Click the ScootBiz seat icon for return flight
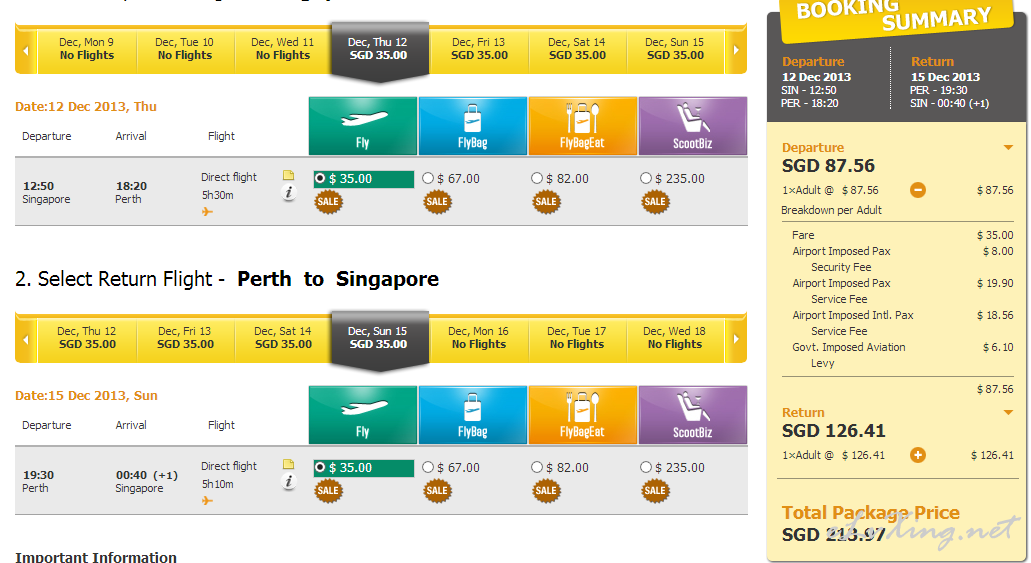Image resolution: width=1031 pixels, height=563 pixels. [x=692, y=415]
